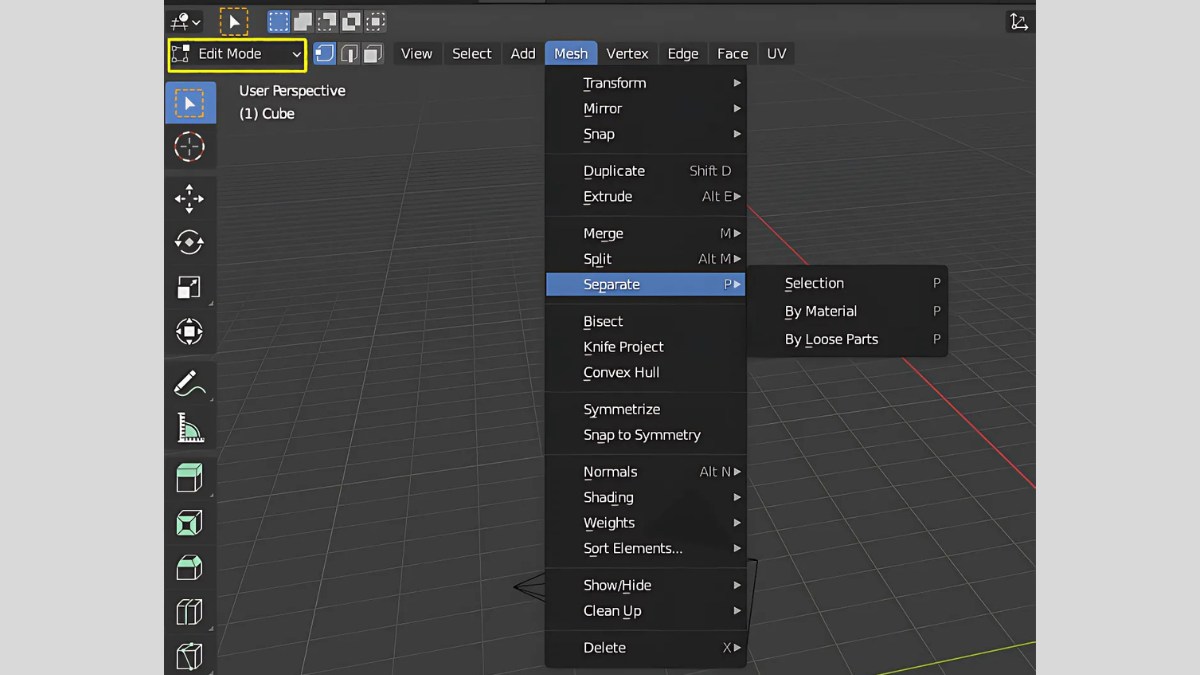Open the Edge menu

coord(683,54)
